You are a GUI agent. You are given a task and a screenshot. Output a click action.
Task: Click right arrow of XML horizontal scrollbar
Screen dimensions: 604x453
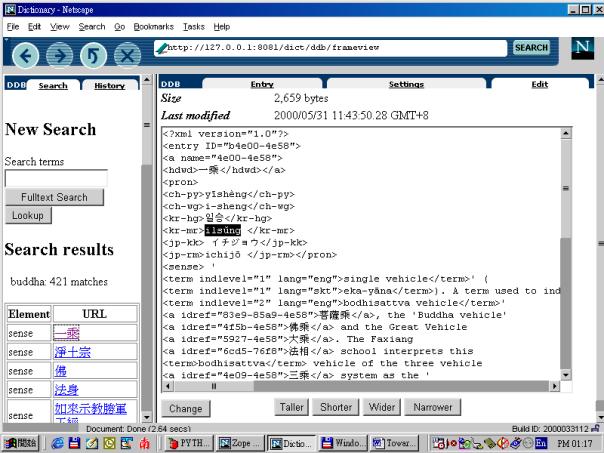click(554, 386)
